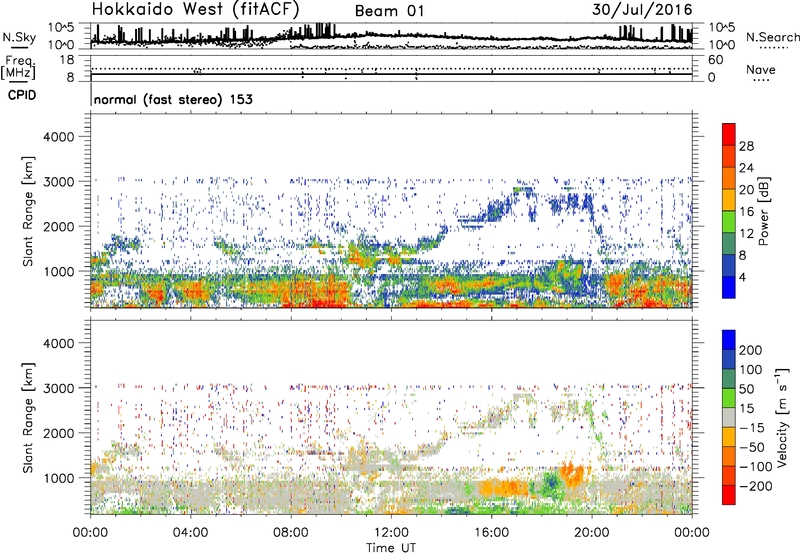Click the orange negative-velocity patch near 19:00

[x=572, y=473]
